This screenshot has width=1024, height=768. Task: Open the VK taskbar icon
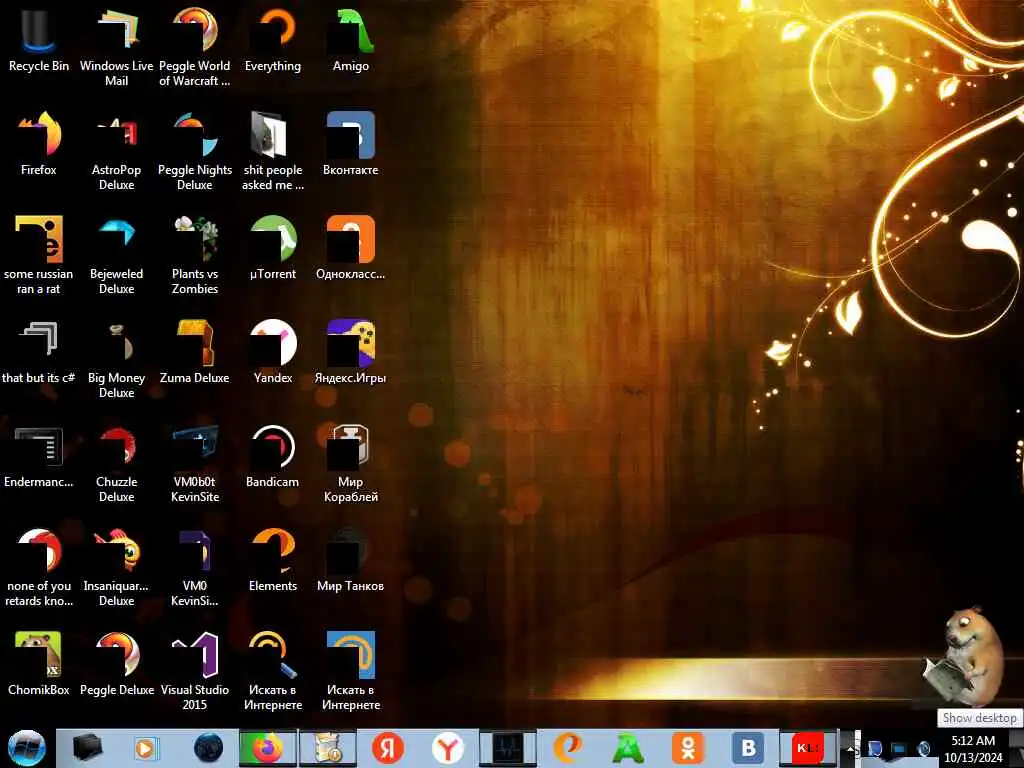(748, 748)
